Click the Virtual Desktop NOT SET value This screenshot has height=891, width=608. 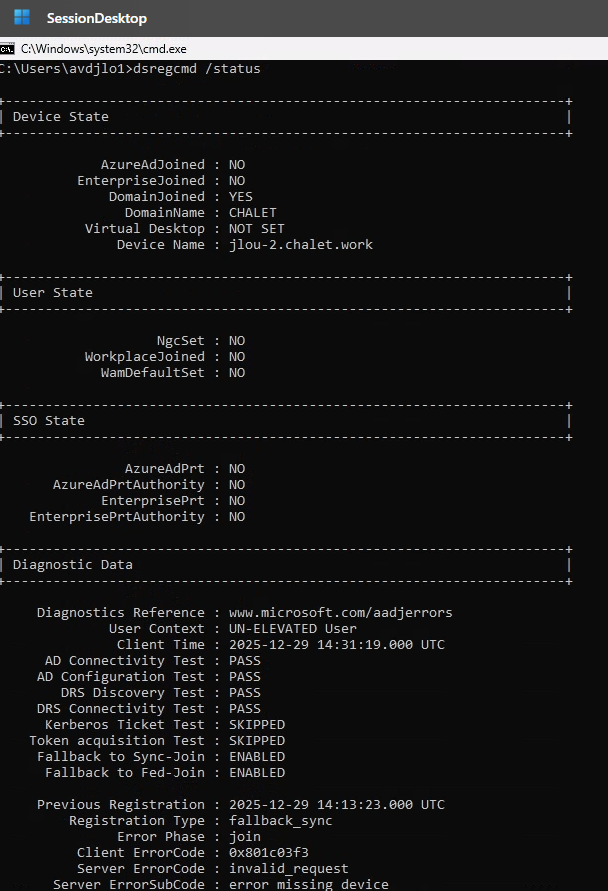tap(257, 229)
